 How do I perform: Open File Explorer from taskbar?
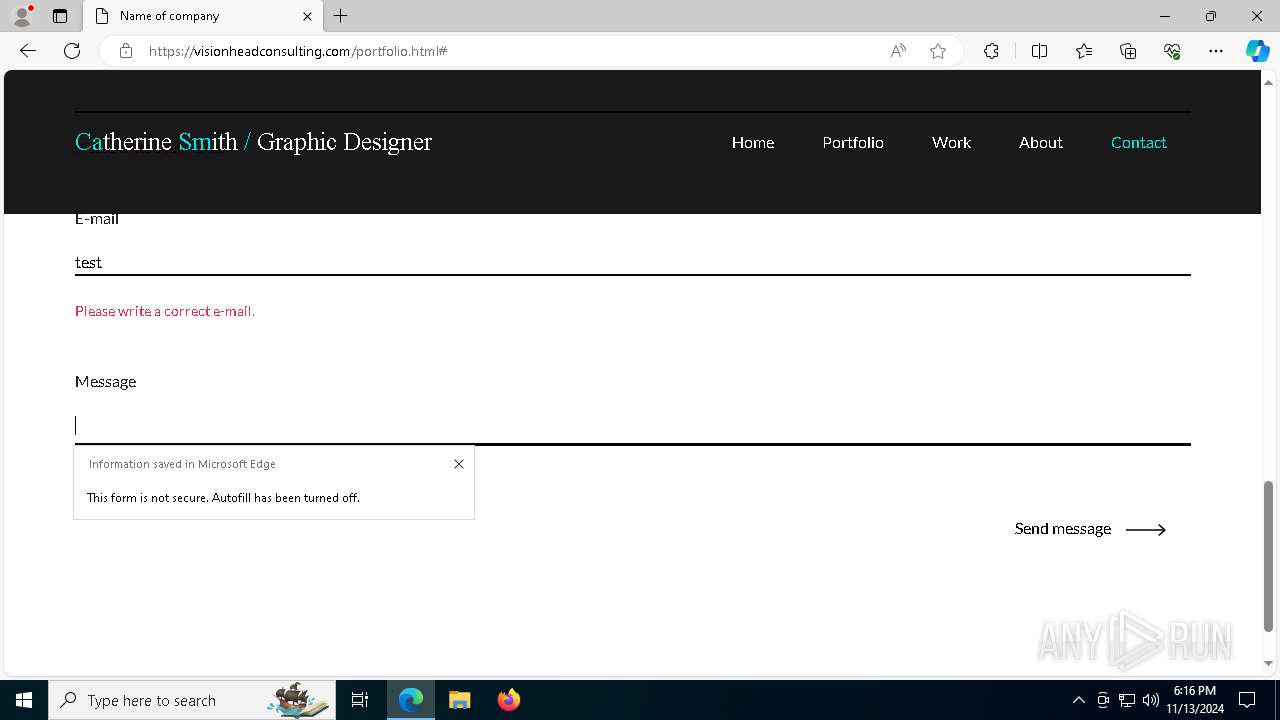(459, 700)
